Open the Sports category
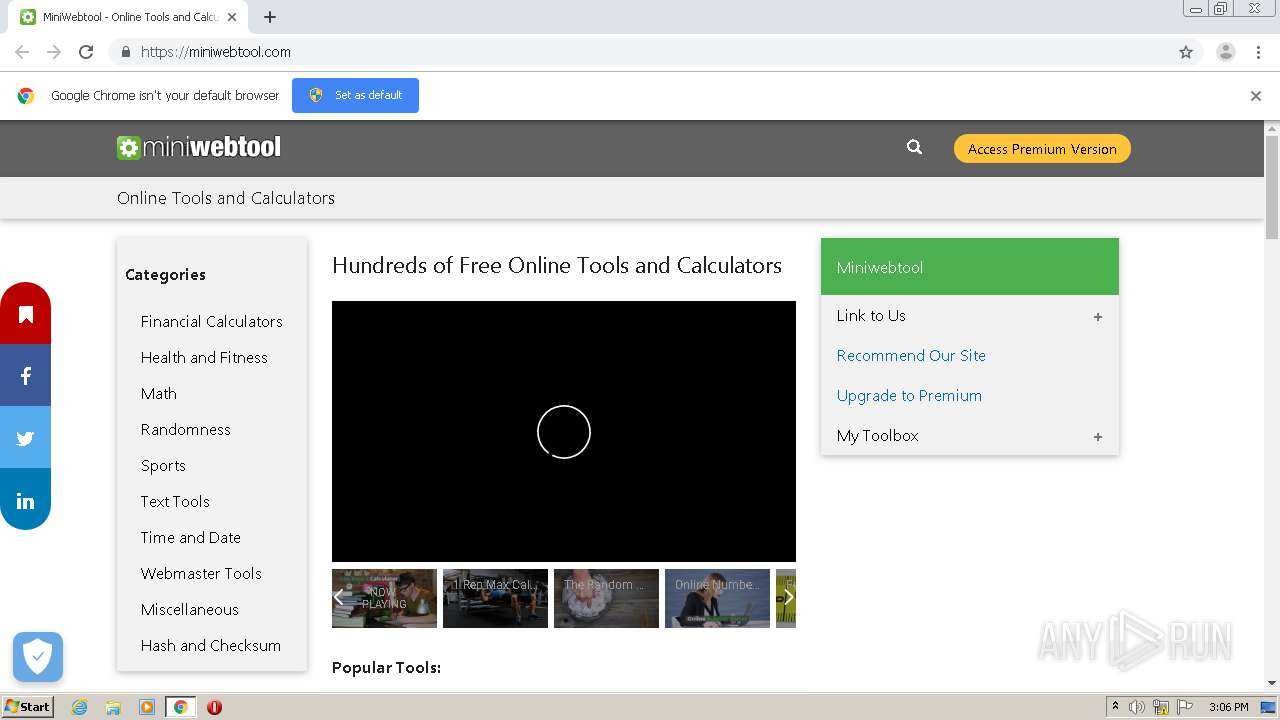The image size is (1280, 720). [x=163, y=466]
